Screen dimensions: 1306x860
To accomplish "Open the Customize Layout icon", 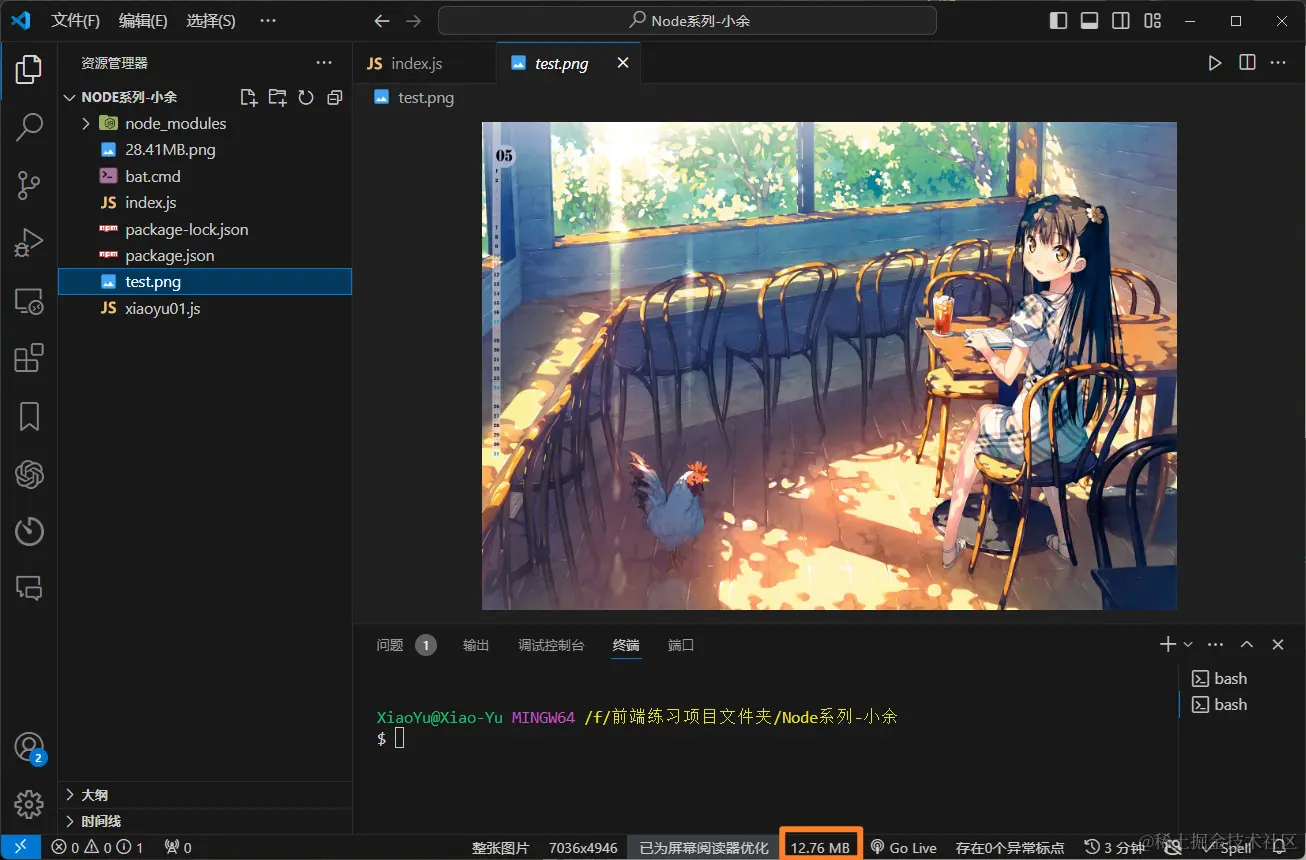I will 1153,20.
